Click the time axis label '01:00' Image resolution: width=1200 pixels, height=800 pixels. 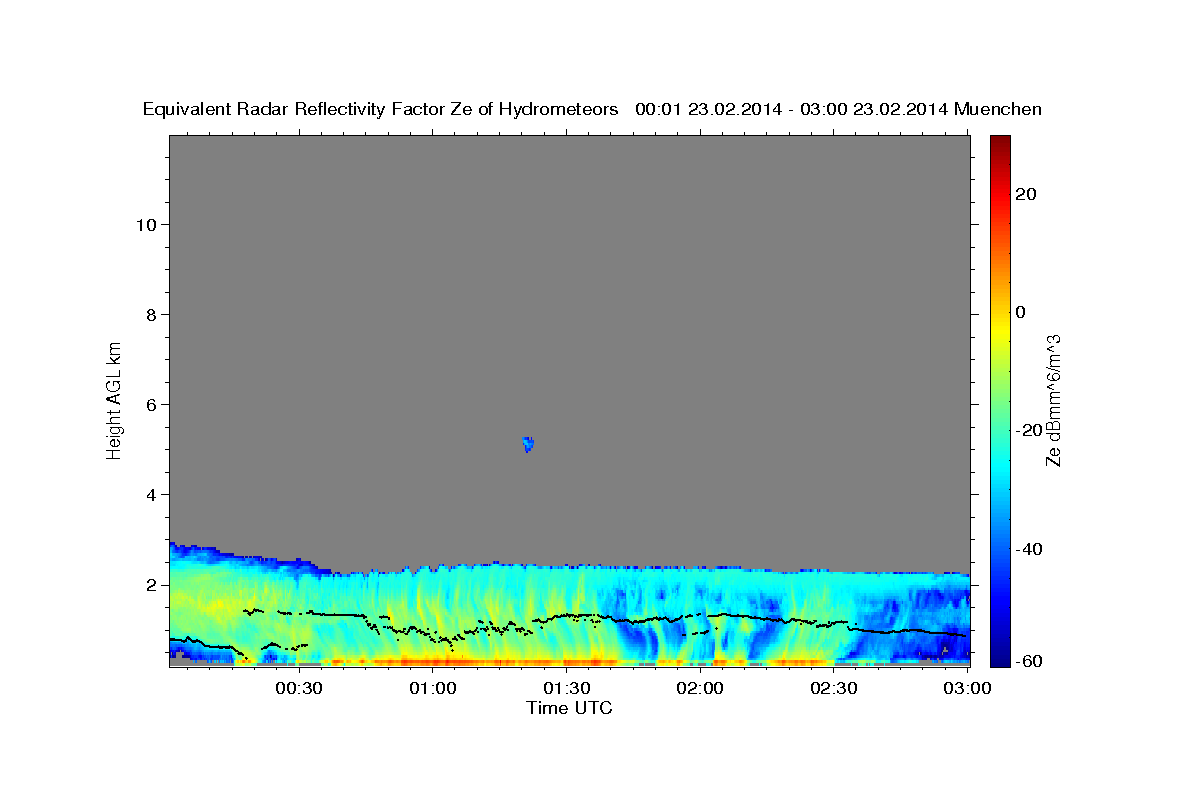pyautogui.click(x=432, y=688)
